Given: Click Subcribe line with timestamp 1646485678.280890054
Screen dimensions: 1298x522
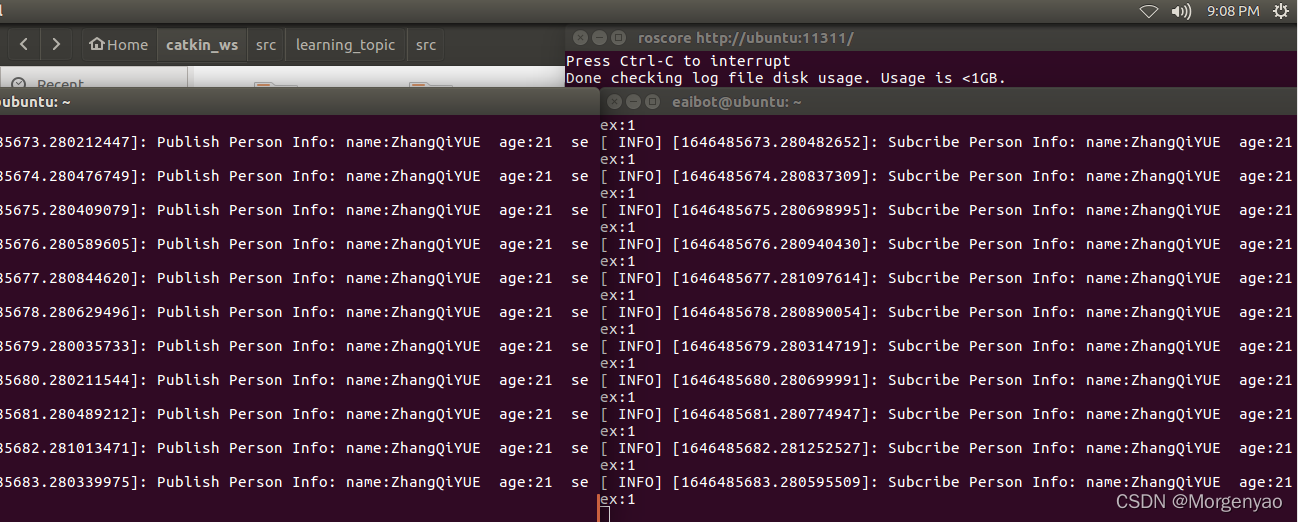Looking at the screenshot, I should pos(946,312).
